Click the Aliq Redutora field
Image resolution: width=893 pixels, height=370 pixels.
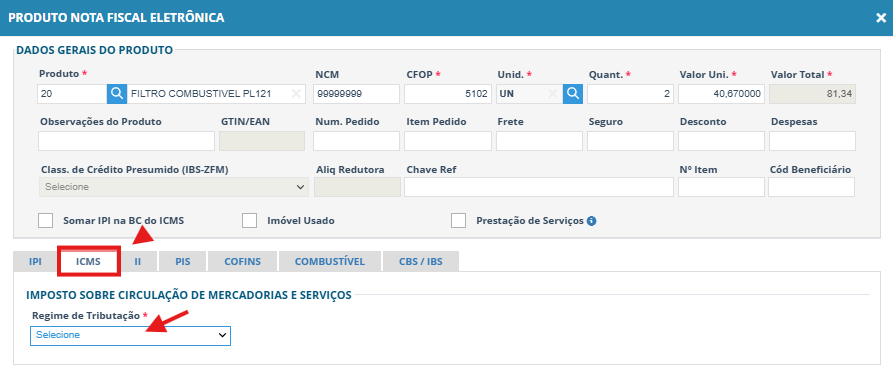[x=357, y=187]
